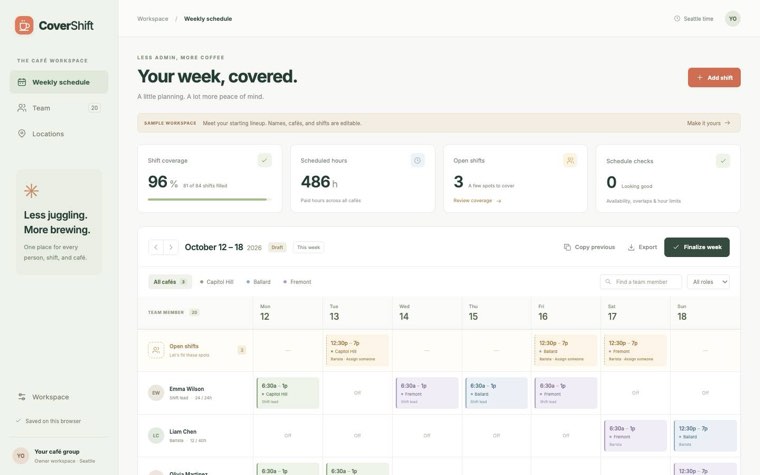Open Liam Chen's Saturday Fremont shift
The height and width of the screenshot is (475, 760).
[x=635, y=435]
